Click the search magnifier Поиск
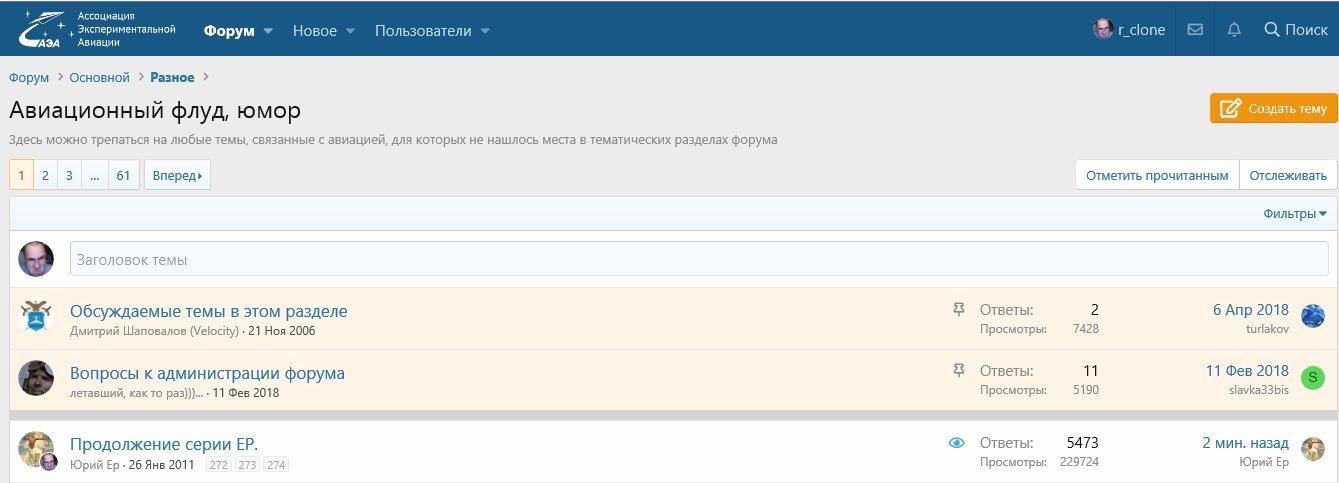 (x=1296, y=30)
